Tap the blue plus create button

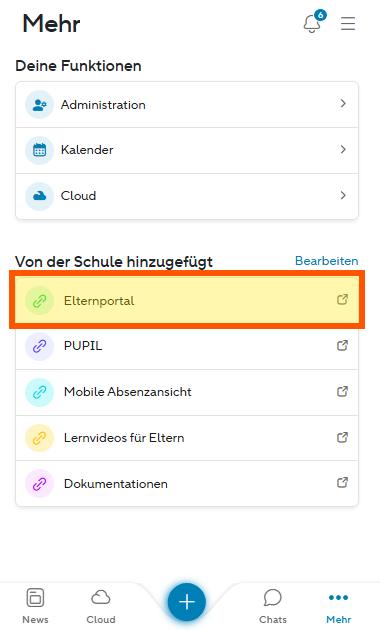tap(187, 602)
